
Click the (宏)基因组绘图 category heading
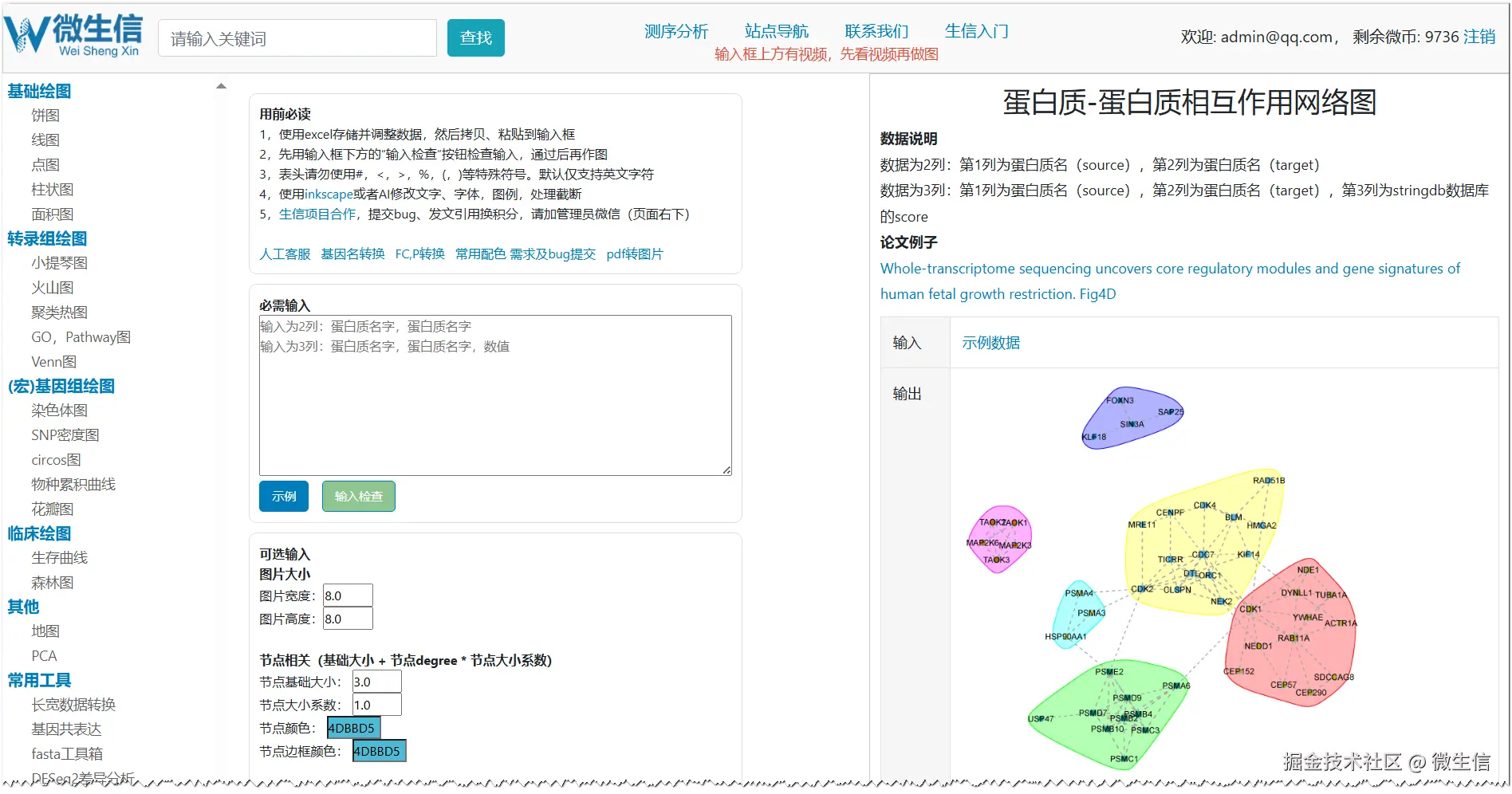pyautogui.click(x=61, y=386)
